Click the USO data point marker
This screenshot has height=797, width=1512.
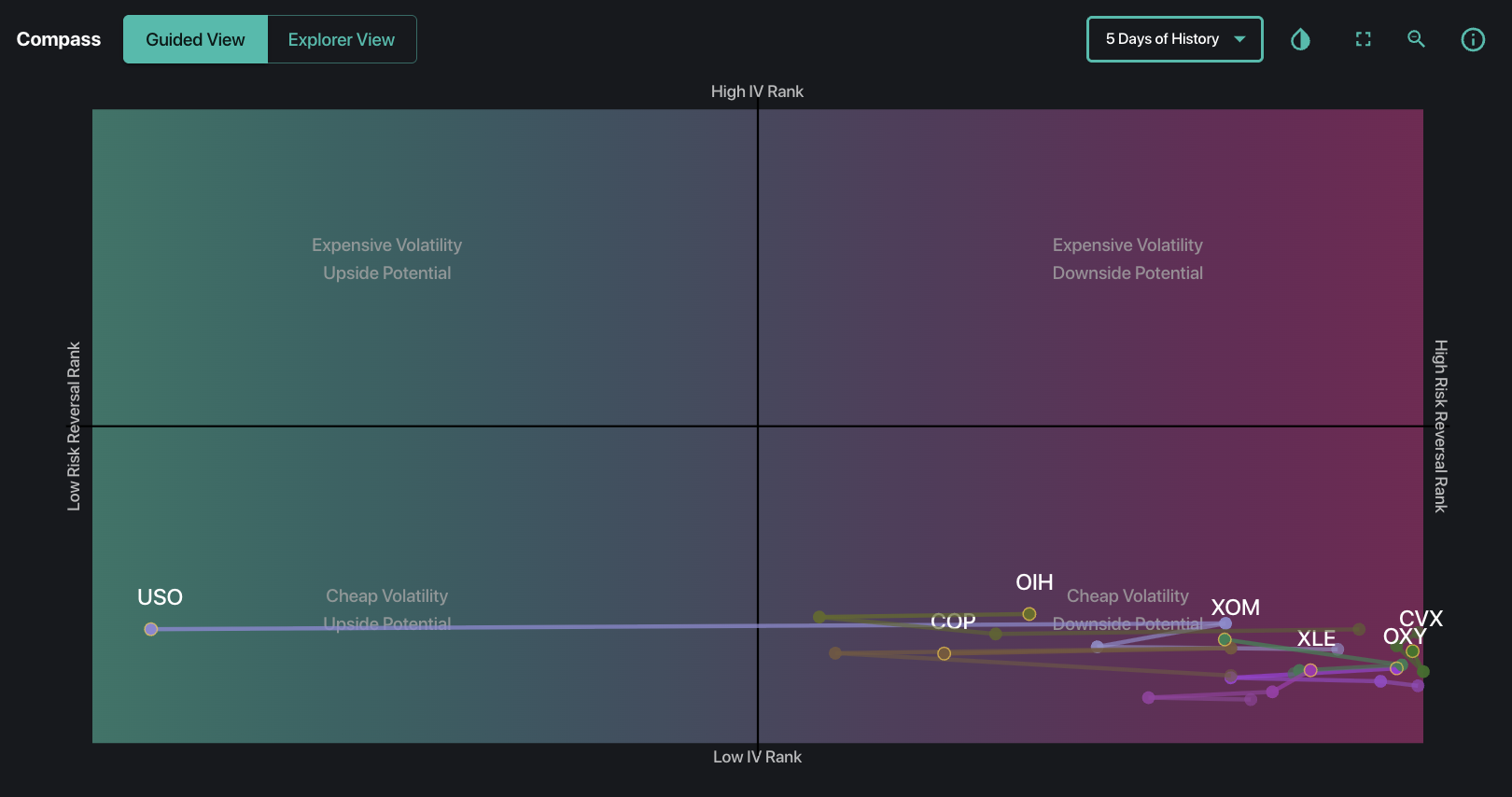(151, 629)
